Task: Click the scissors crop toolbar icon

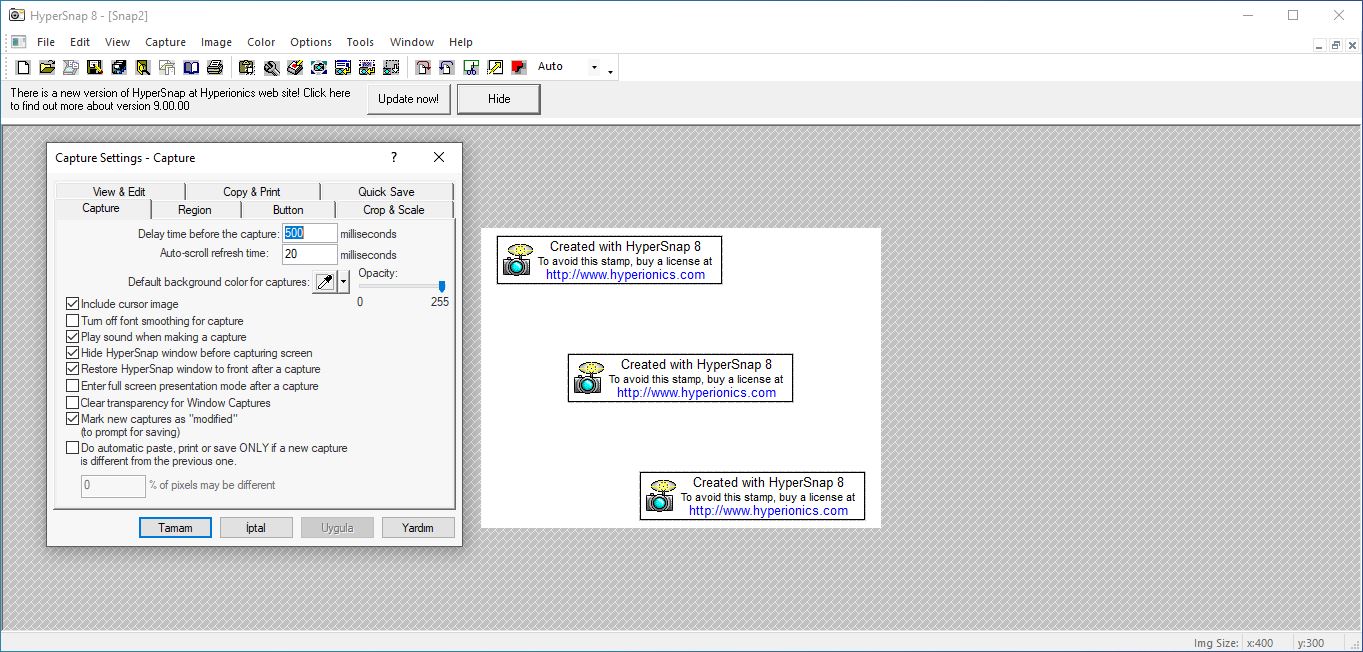Action: coord(471,67)
